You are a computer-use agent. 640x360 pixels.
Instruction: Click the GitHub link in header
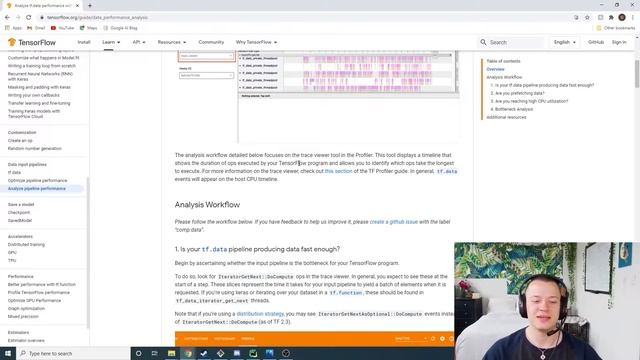596,42
